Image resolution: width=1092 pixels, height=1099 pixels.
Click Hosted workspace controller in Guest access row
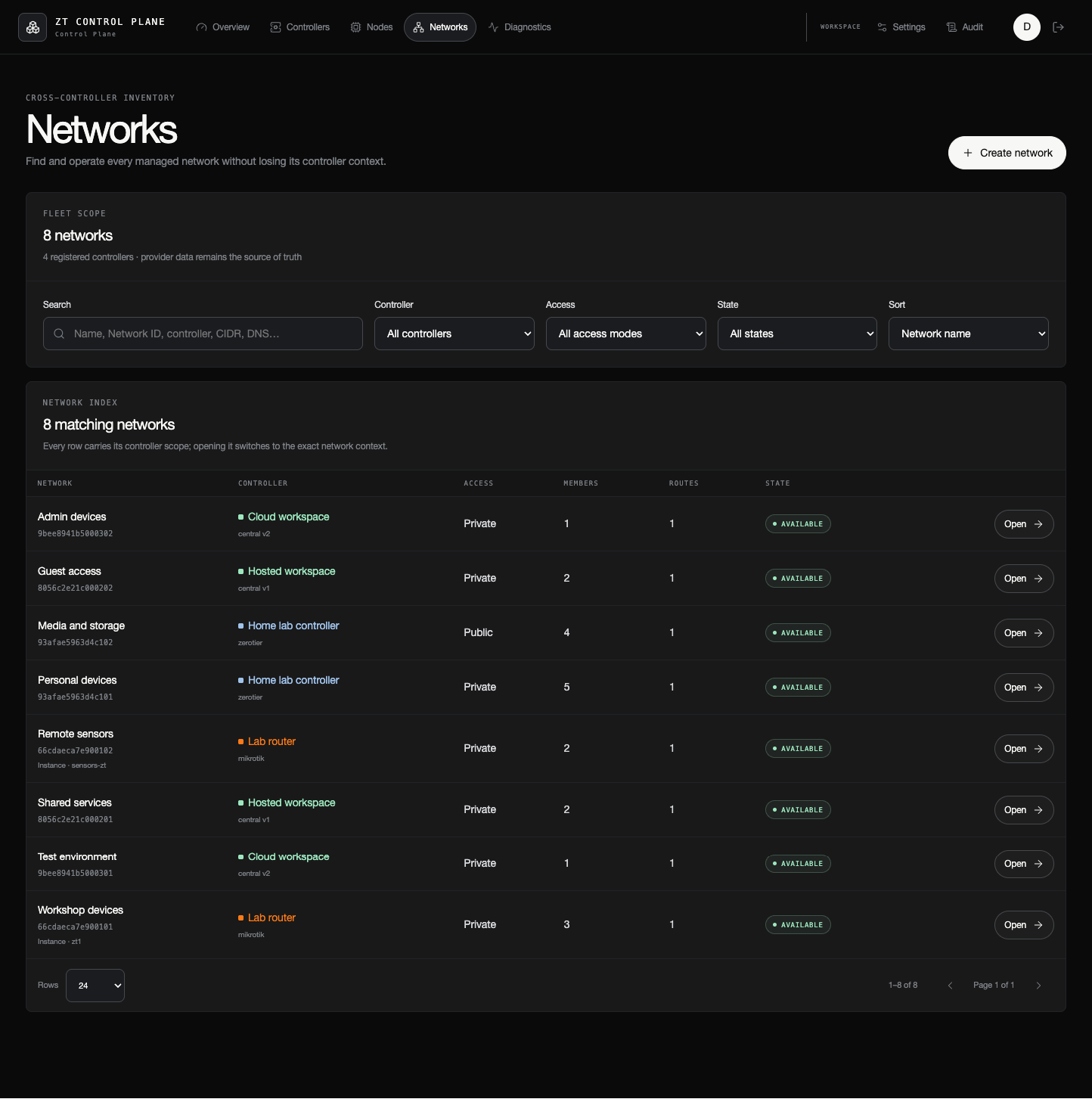coord(287,571)
